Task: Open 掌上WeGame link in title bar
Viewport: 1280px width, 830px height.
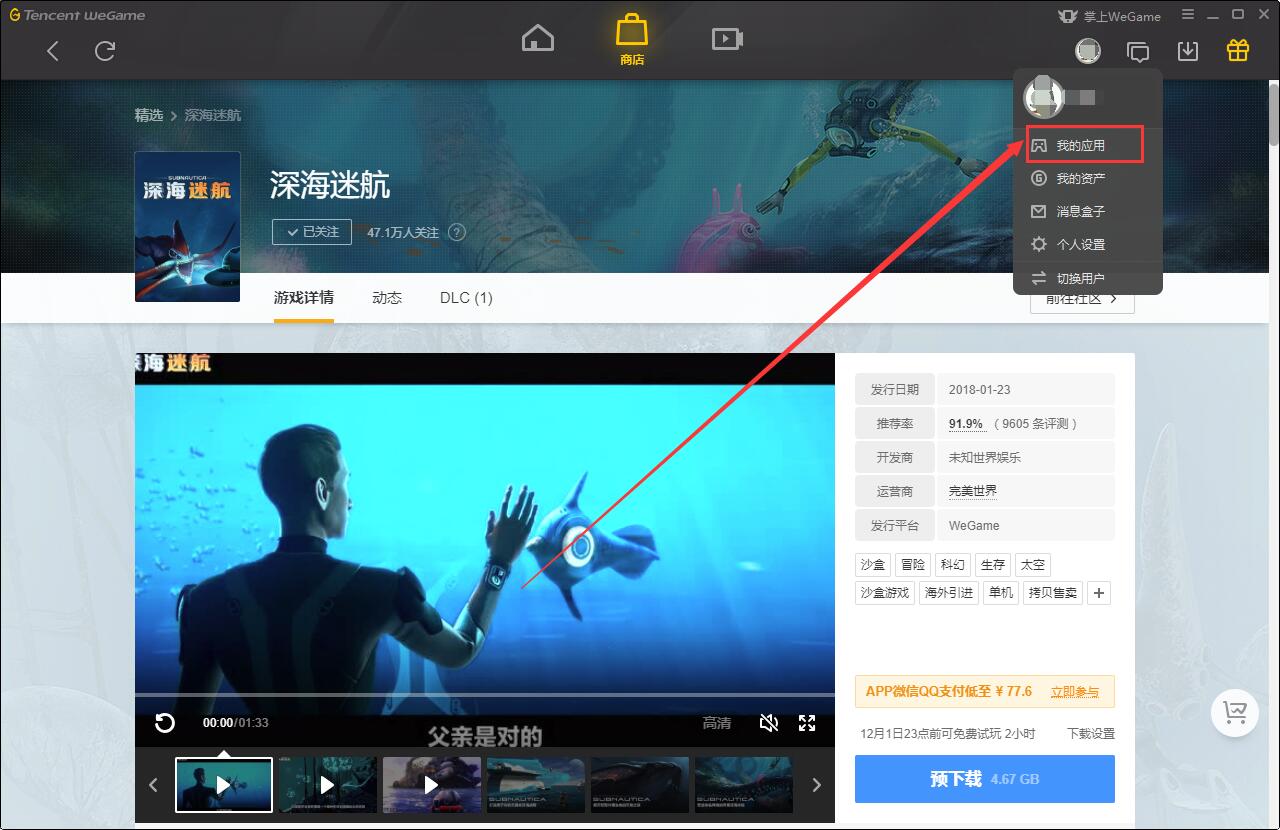Action: point(1109,16)
